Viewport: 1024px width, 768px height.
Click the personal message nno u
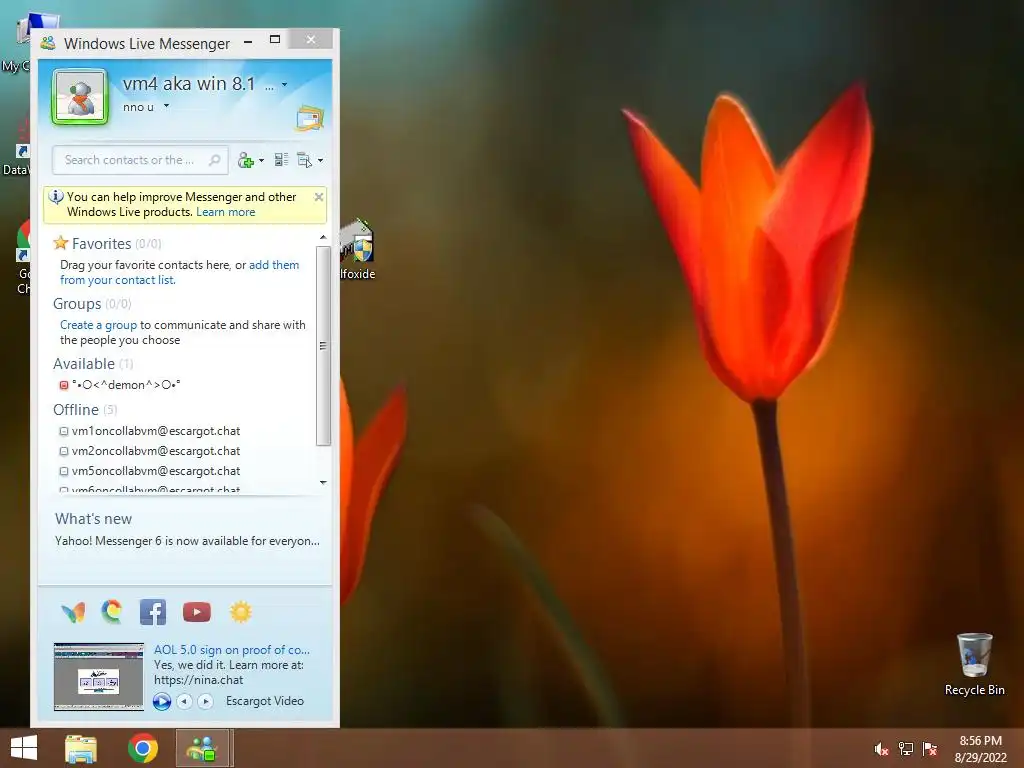(138, 107)
